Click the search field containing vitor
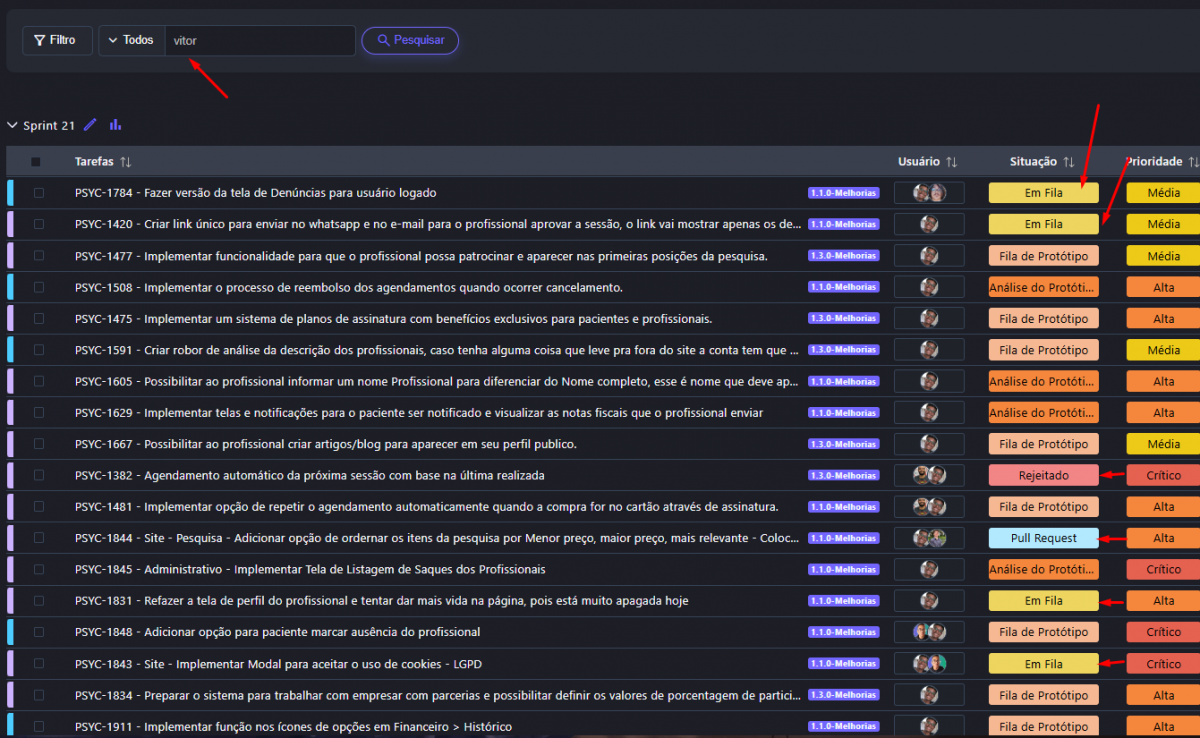 [x=260, y=41]
